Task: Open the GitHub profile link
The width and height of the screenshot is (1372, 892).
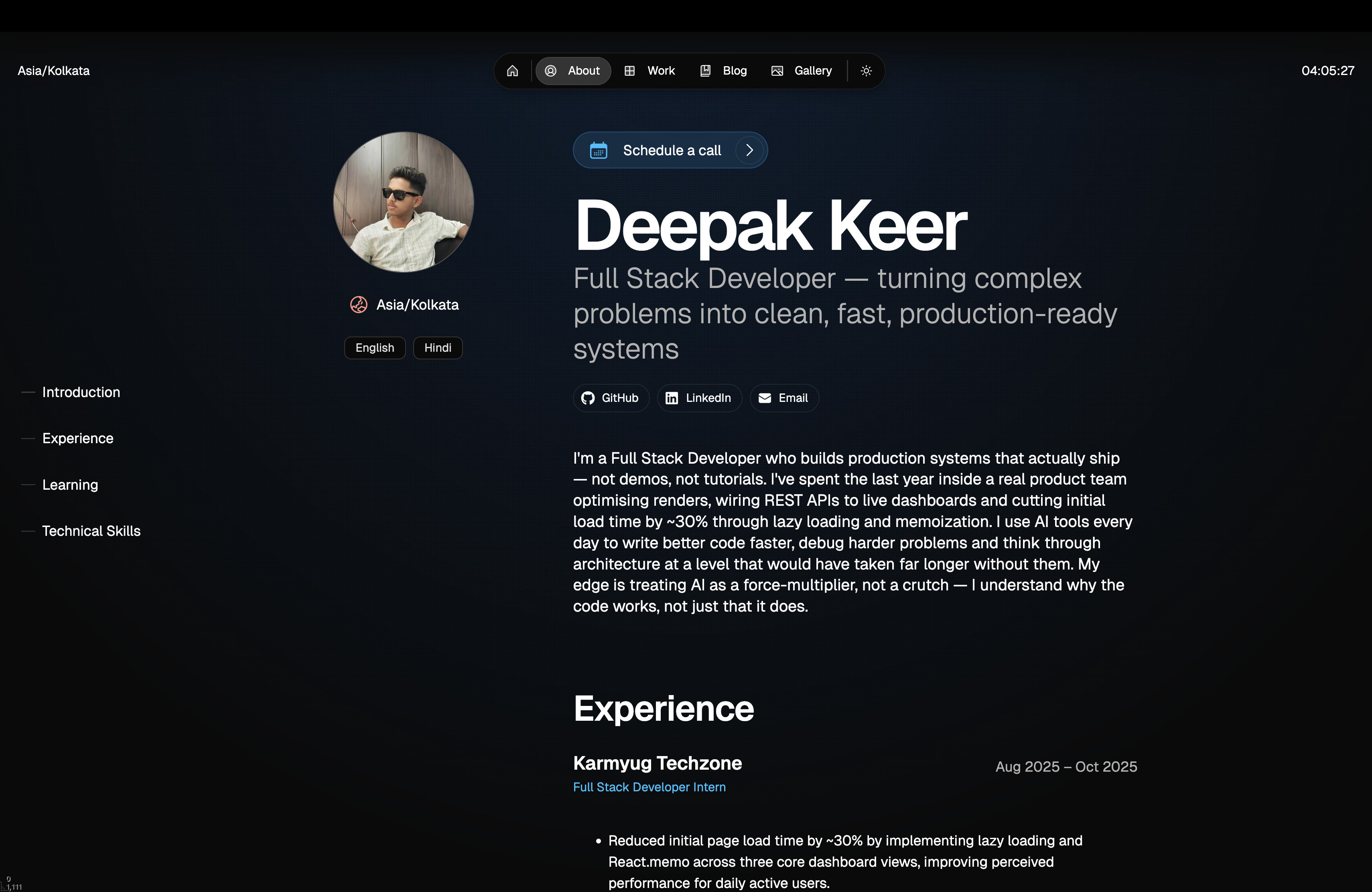Action: [x=611, y=398]
